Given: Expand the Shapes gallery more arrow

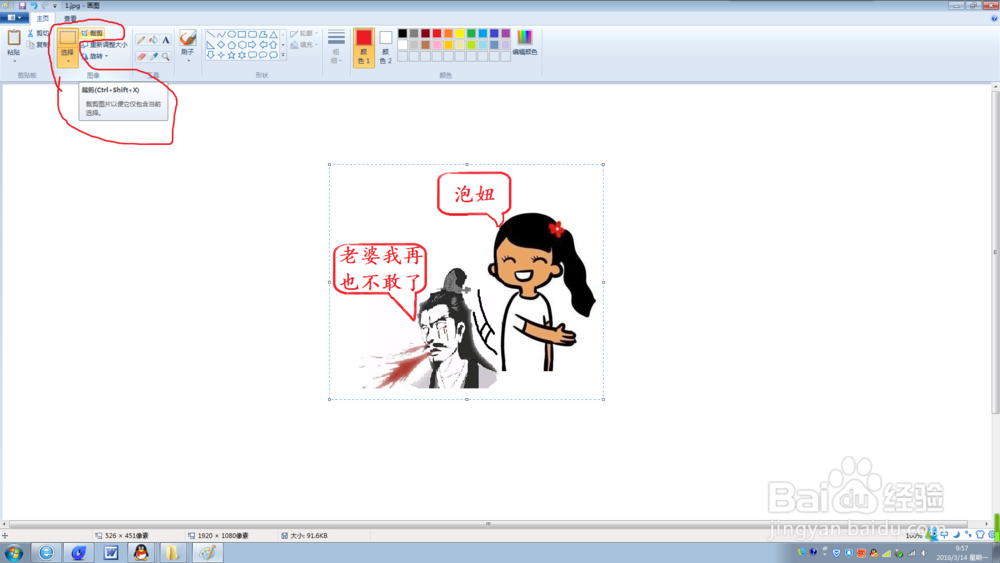Looking at the screenshot, I should [283, 55].
